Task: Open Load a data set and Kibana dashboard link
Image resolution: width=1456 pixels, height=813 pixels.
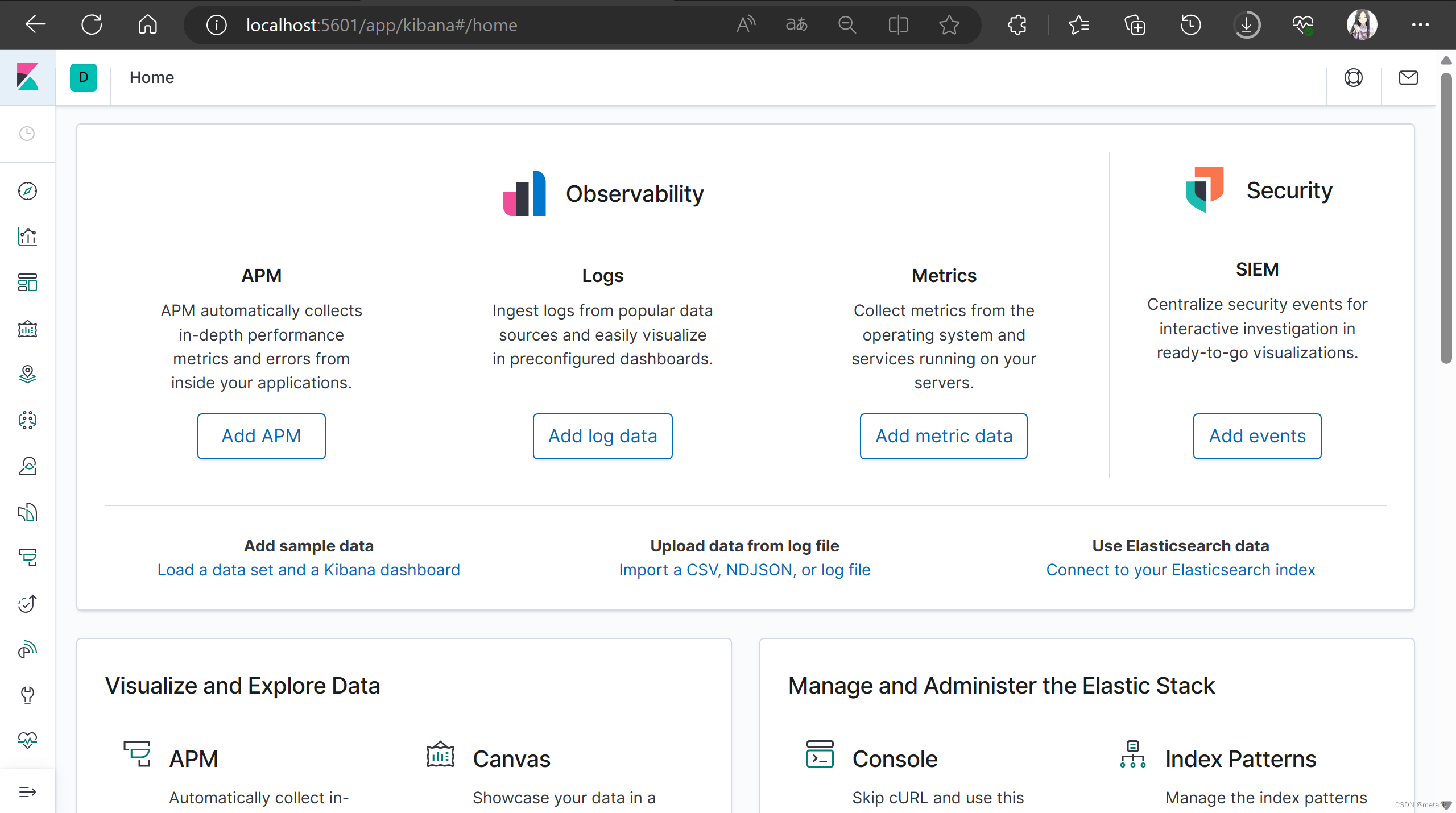Action: point(308,570)
